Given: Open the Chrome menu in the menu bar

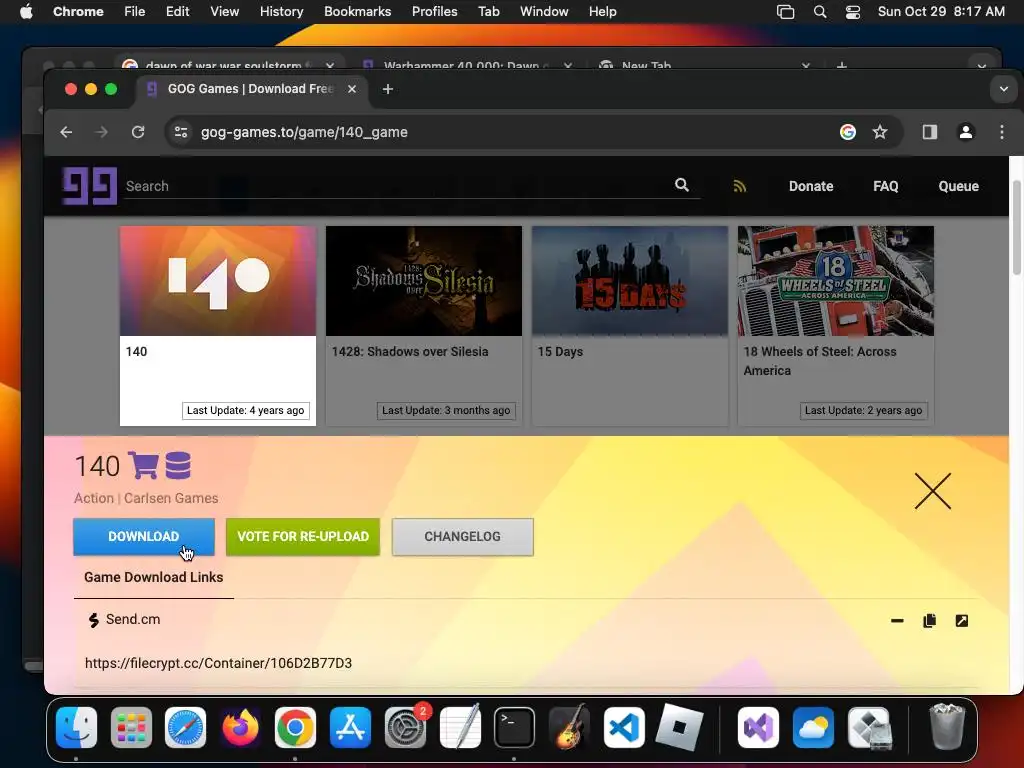Looking at the screenshot, I should (78, 12).
